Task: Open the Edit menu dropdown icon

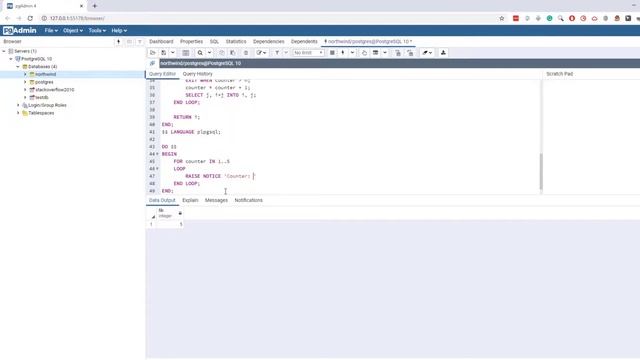Action: [261, 53]
